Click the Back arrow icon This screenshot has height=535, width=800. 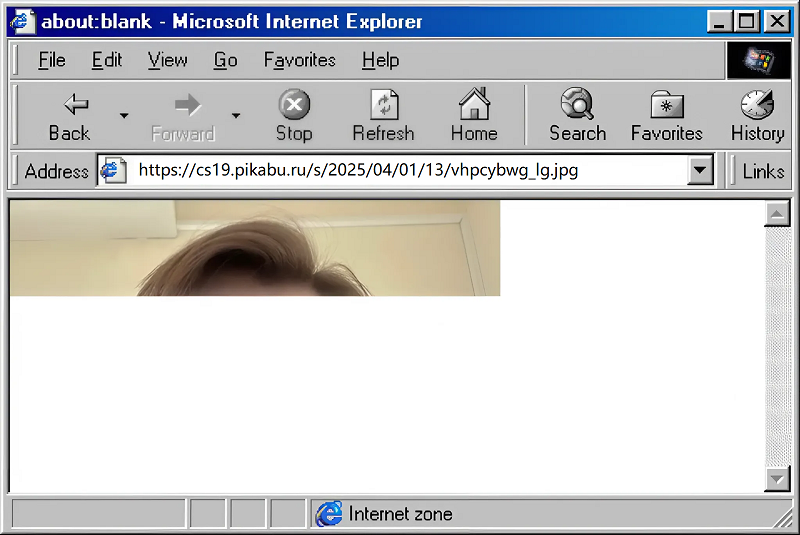pos(69,105)
